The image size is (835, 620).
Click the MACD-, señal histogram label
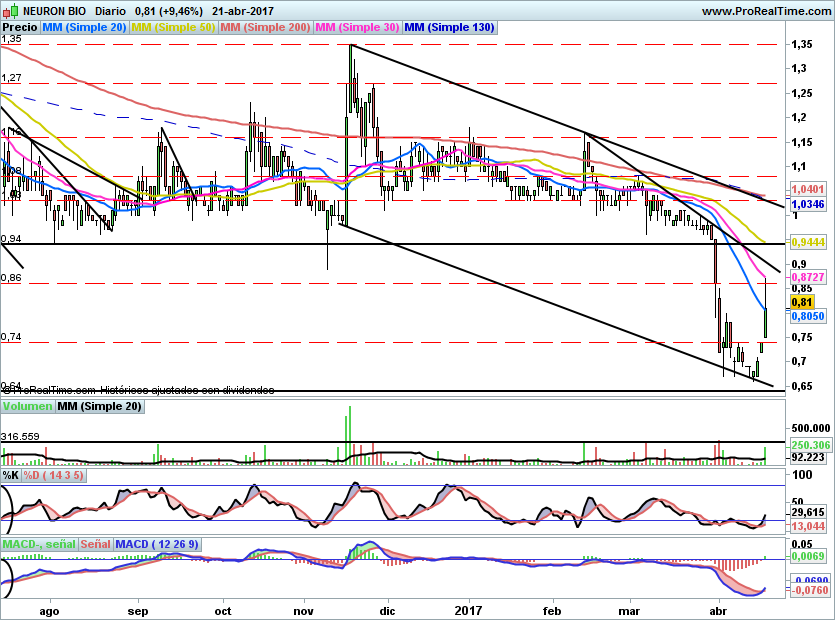37,544
